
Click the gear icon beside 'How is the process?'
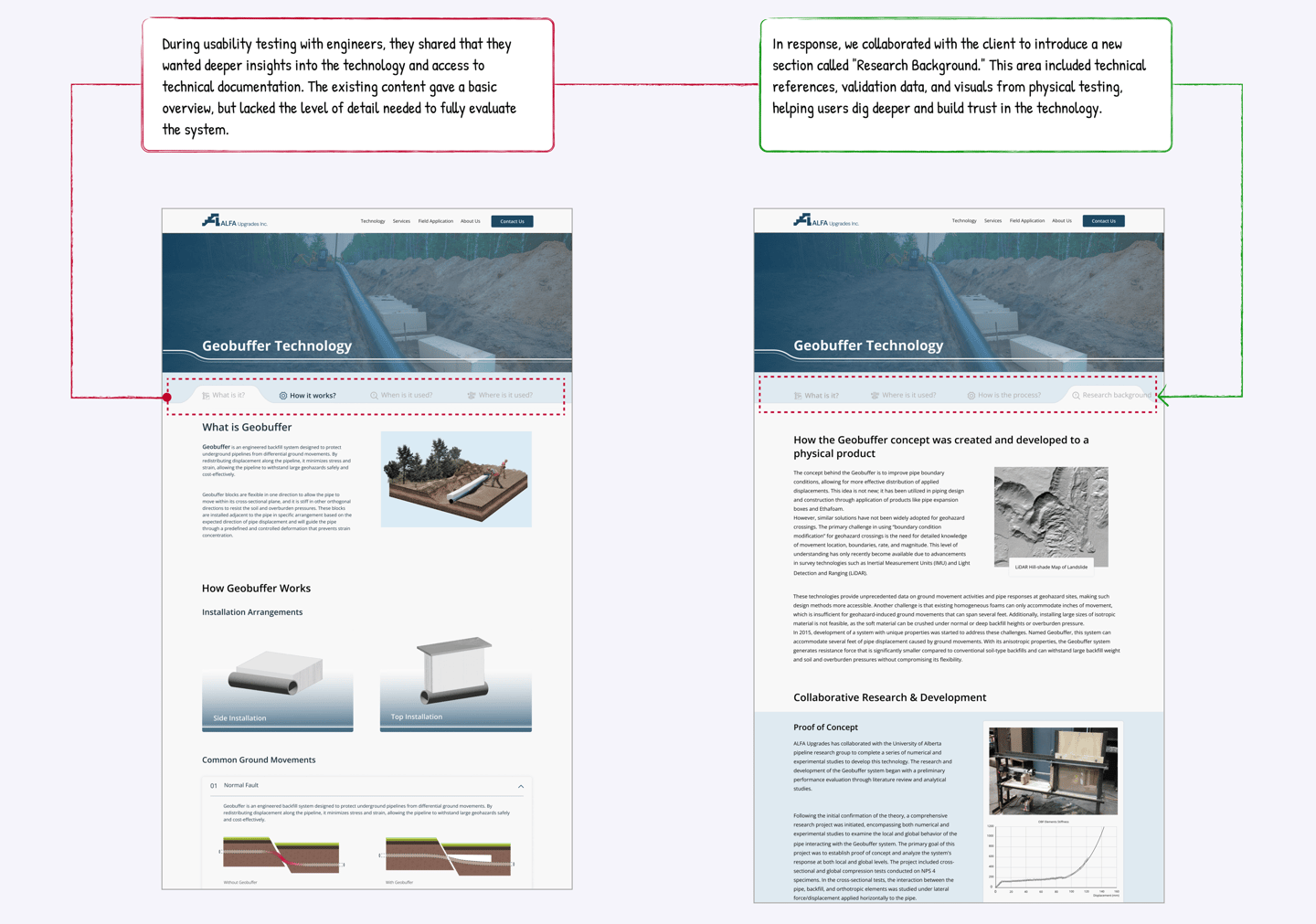(971, 396)
